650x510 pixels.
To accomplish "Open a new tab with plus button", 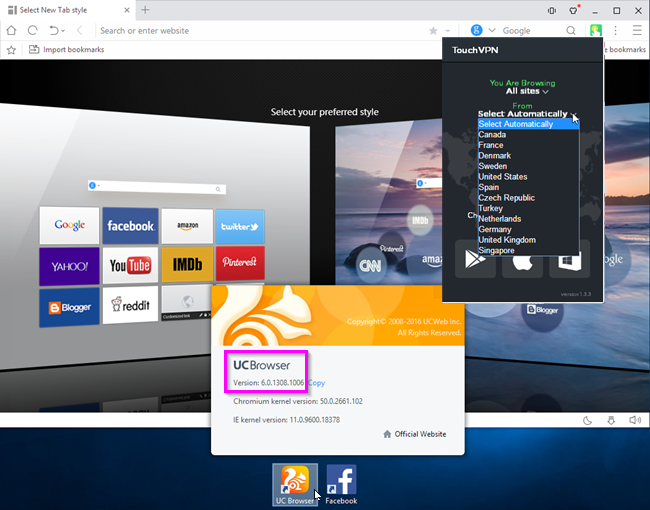I will (145, 10).
